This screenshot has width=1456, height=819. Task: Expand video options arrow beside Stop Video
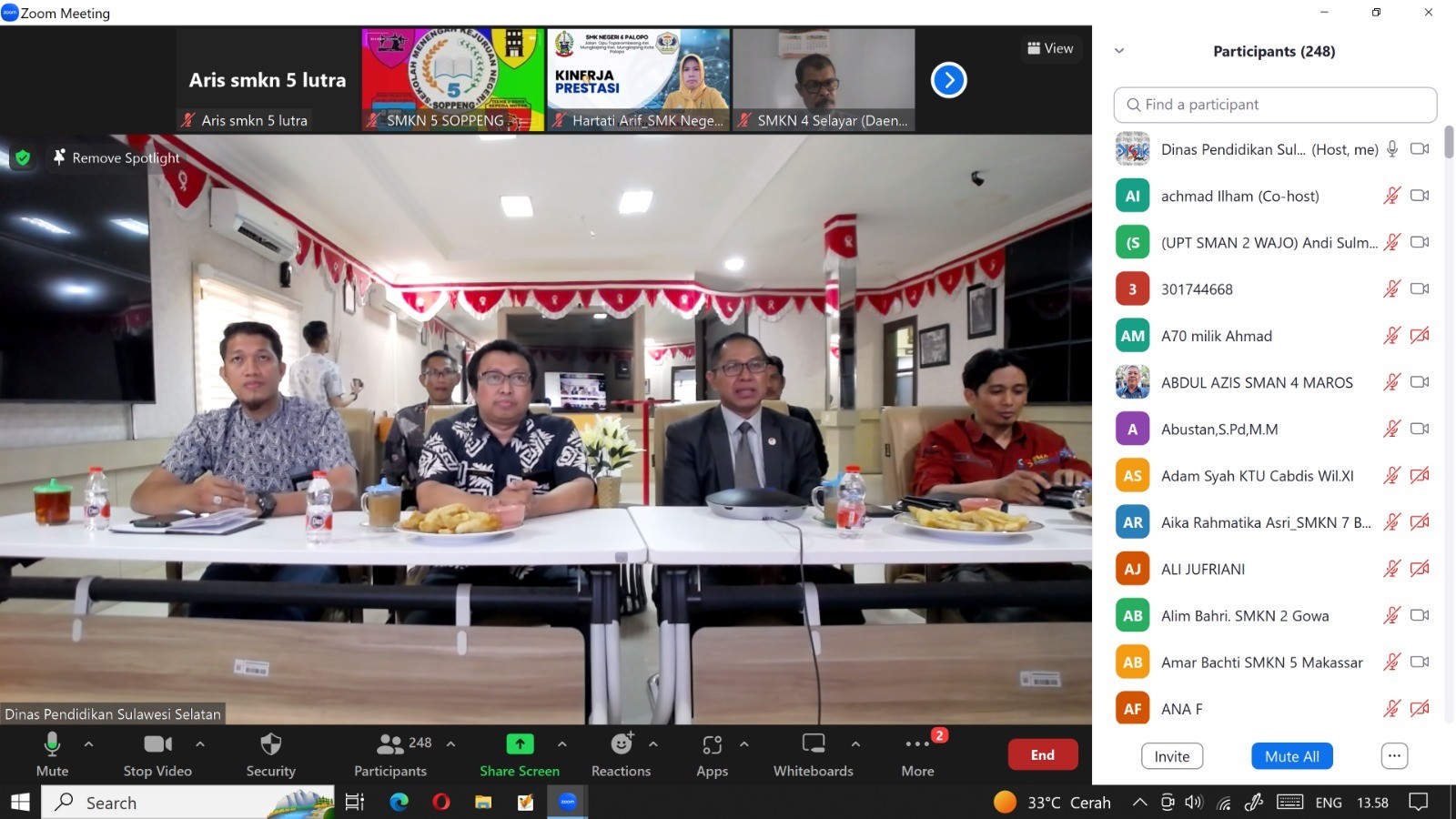200,744
